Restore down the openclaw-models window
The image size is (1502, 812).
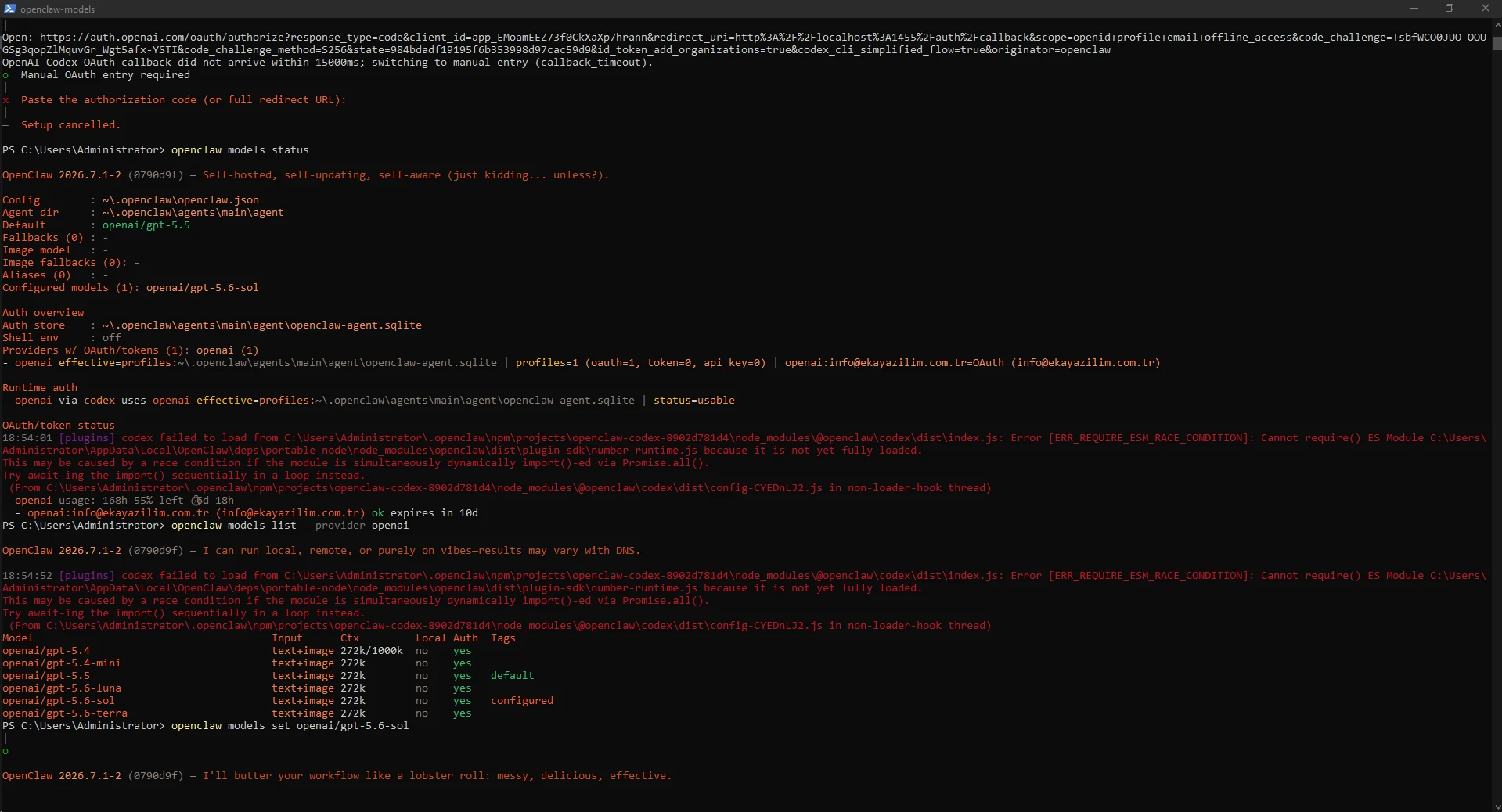coord(1450,9)
